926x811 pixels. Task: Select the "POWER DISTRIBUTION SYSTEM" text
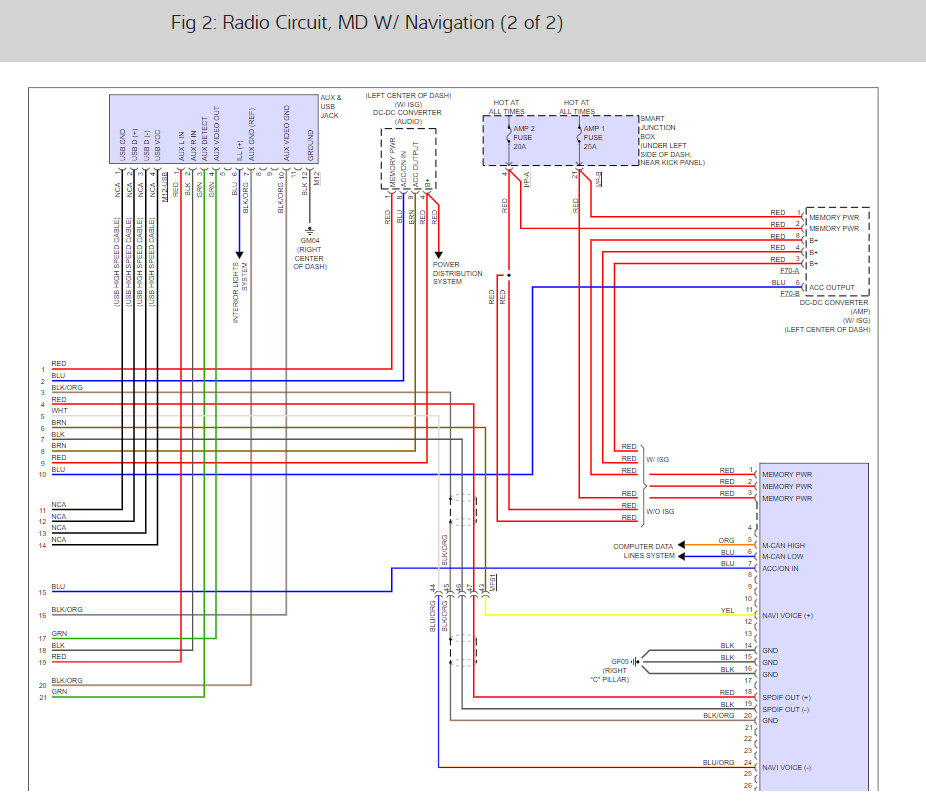pyautogui.click(x=457, y=273)
